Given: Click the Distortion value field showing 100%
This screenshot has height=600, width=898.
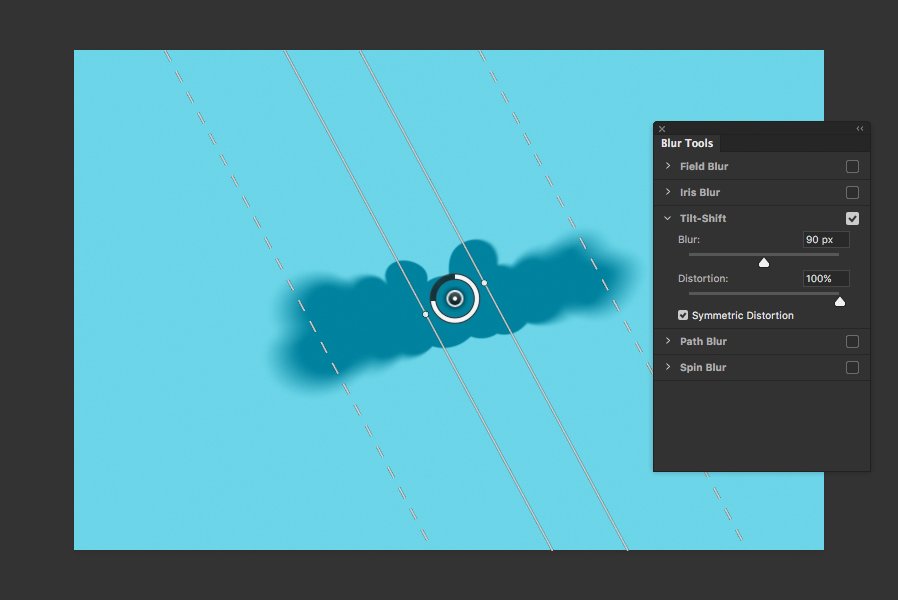Looking at the screenshot, I should click(x=826, y=278).
